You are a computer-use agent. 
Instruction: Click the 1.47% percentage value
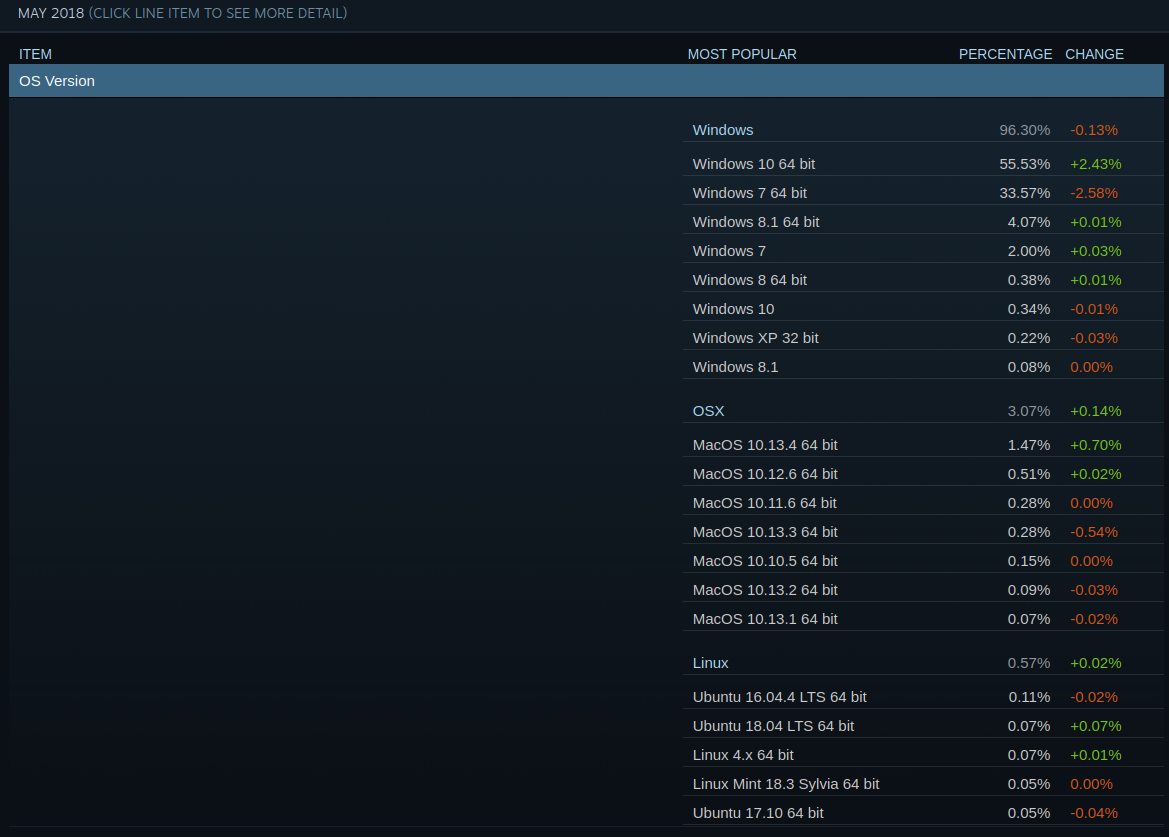tap(1028, 445)
